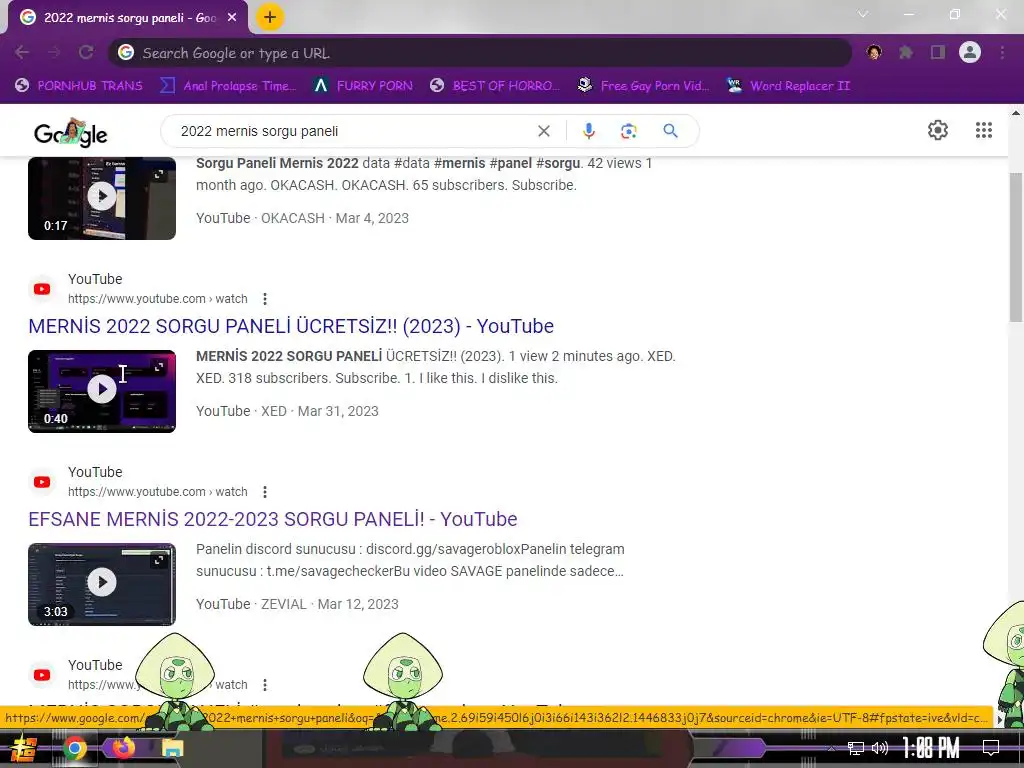
Task: Open network status in system tray
Action: pos(856,748)
